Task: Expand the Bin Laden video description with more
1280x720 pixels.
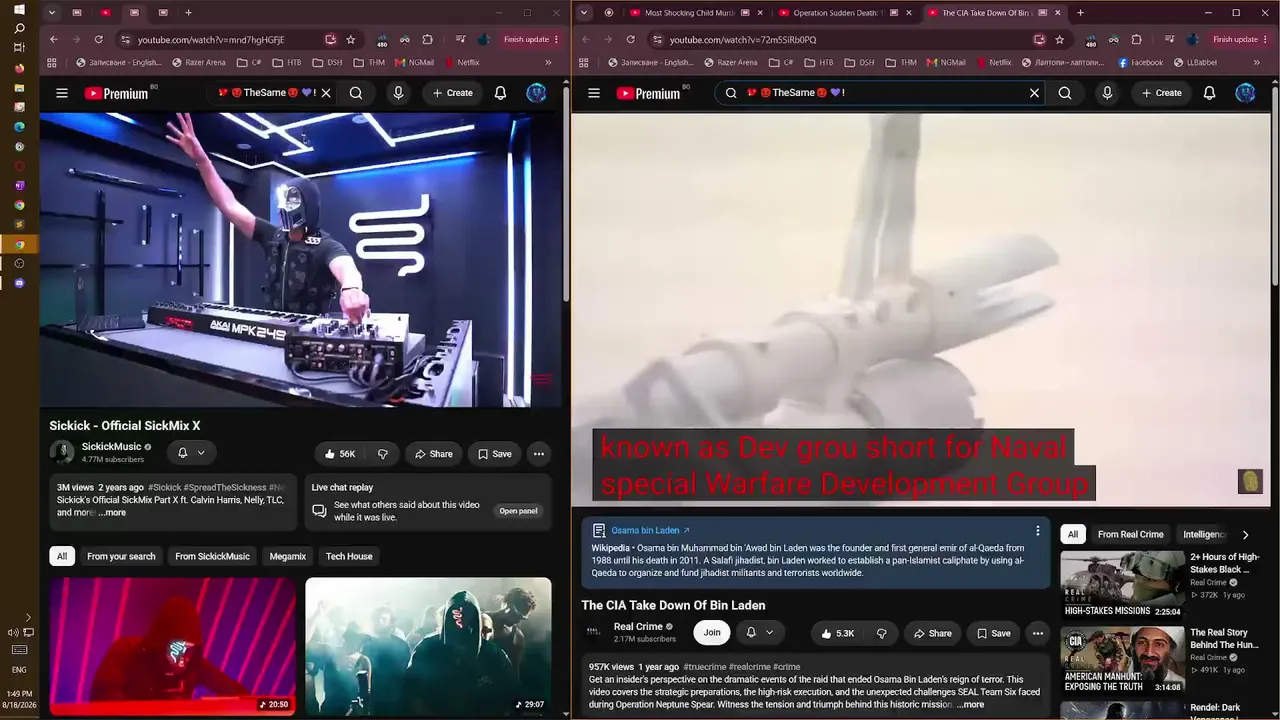Action: [x=971, y=705]
